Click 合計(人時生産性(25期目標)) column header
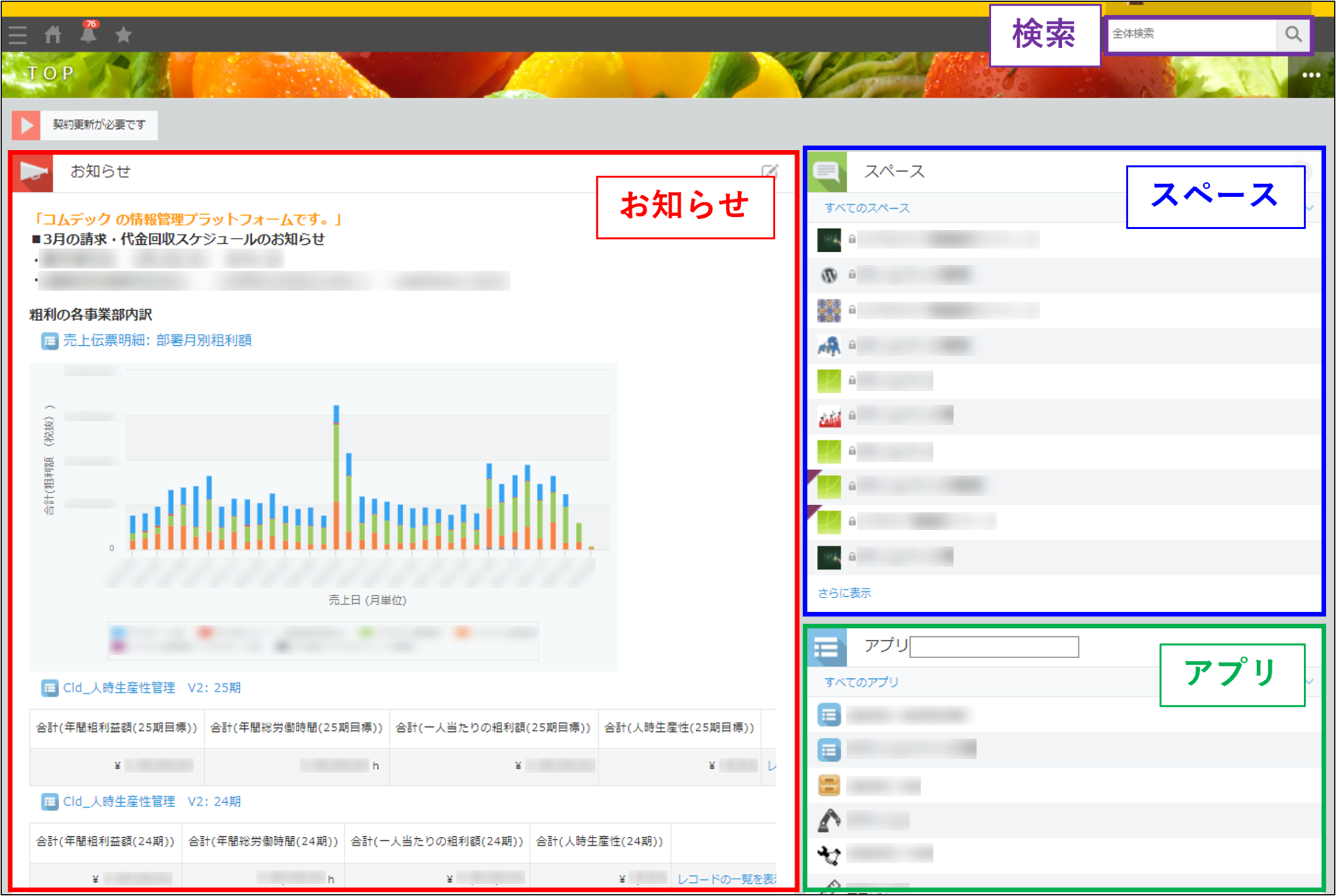Screen dimensions: 1336x896 coord(679,728)
